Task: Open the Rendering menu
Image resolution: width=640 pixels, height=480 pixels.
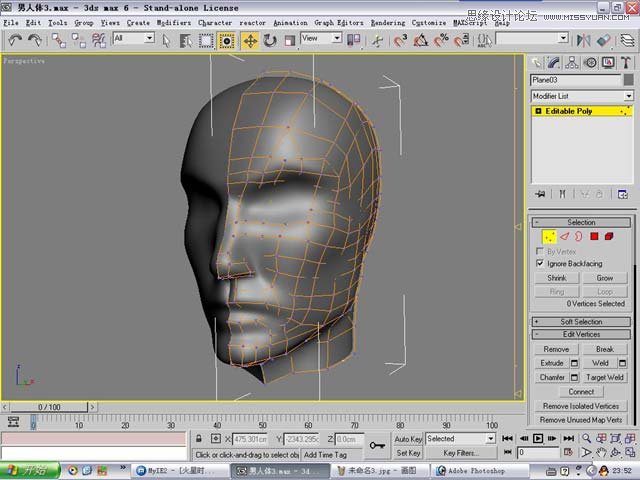Action: [x=388, y=22]
